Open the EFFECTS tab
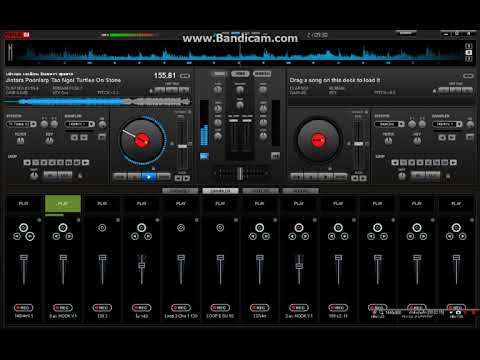480x360 pixels. (260, 191)
